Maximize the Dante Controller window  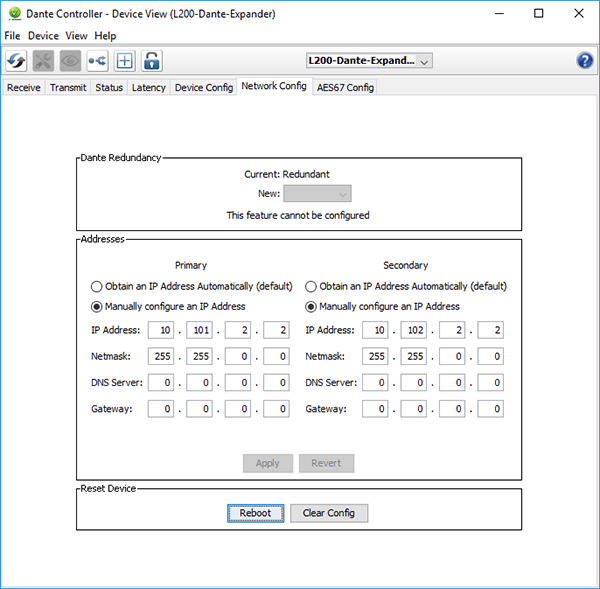click(539, 13)
